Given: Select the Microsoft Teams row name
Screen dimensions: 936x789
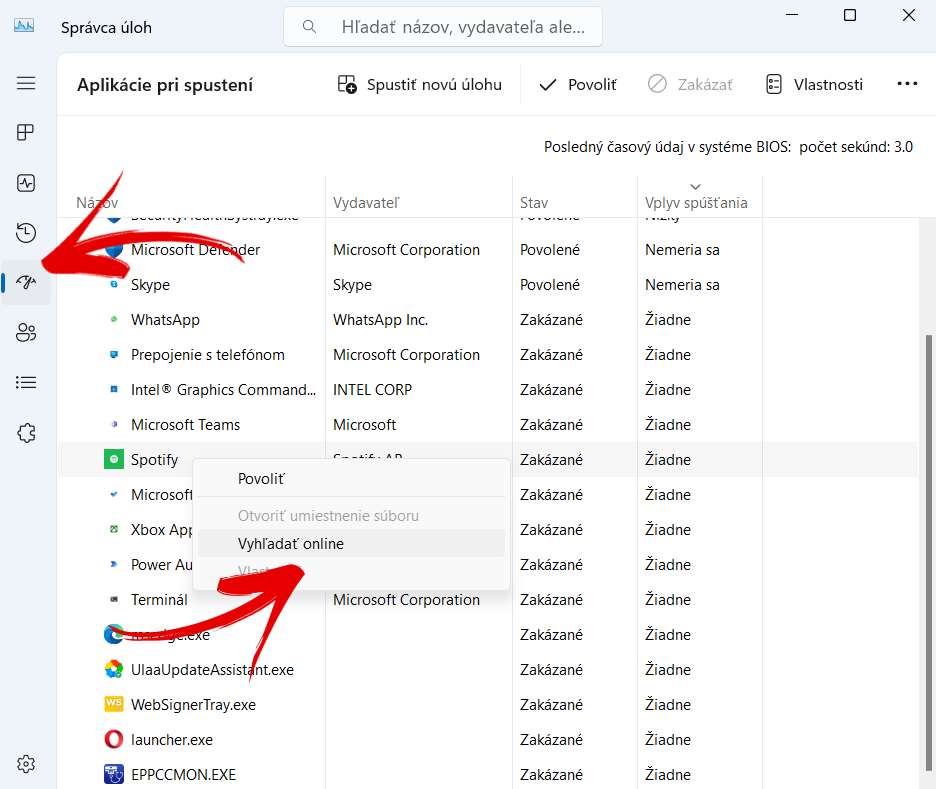Looking at the screenshot, I should [186, 424].
